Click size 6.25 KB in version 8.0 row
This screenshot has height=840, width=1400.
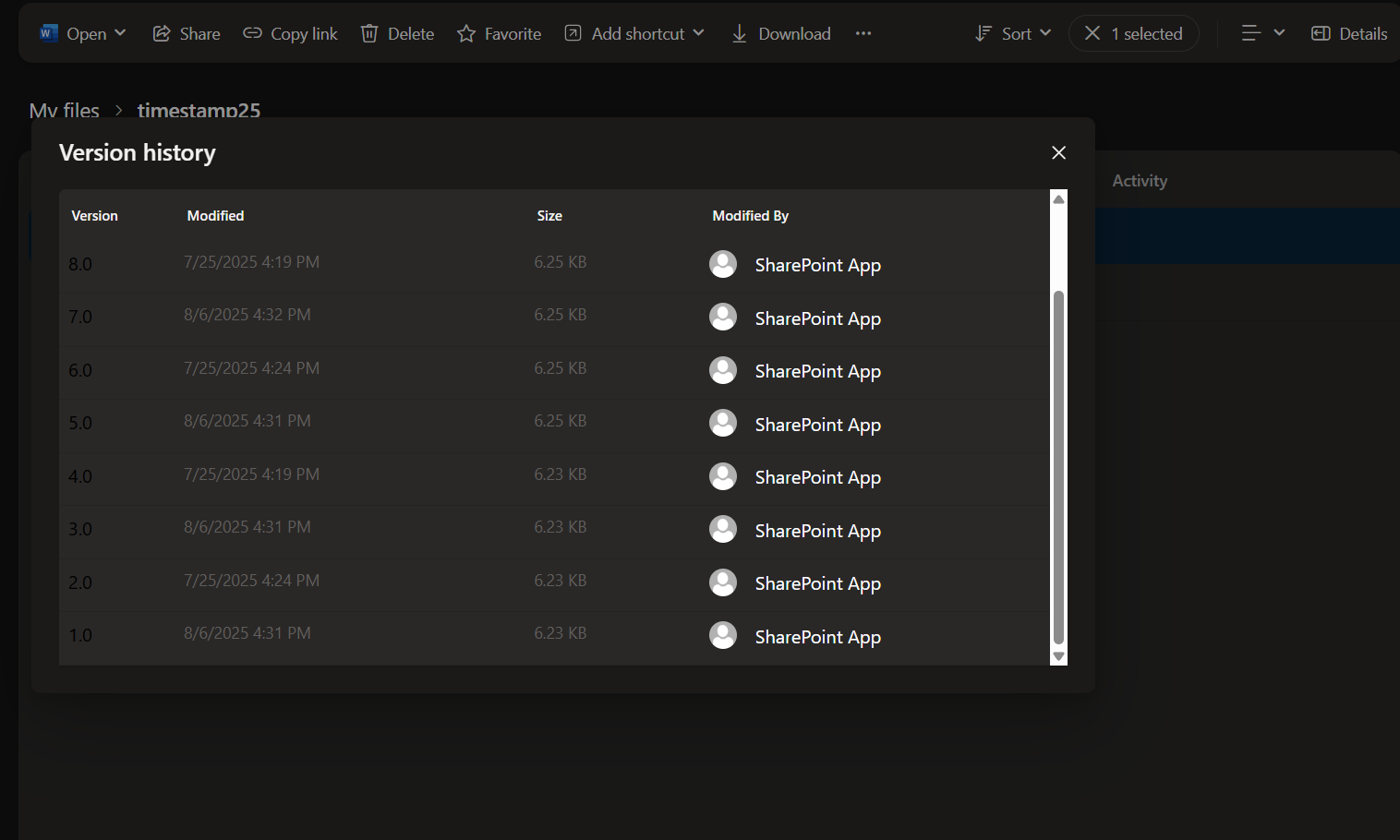[561, 262]
